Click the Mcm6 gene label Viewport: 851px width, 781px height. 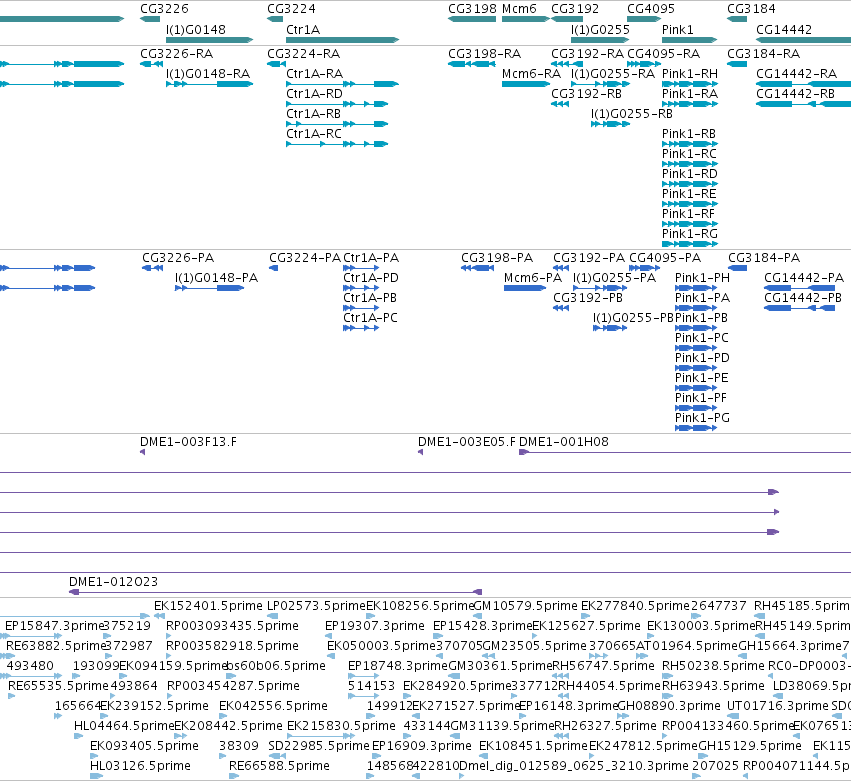pyautogui.click(x=519, y=9)
